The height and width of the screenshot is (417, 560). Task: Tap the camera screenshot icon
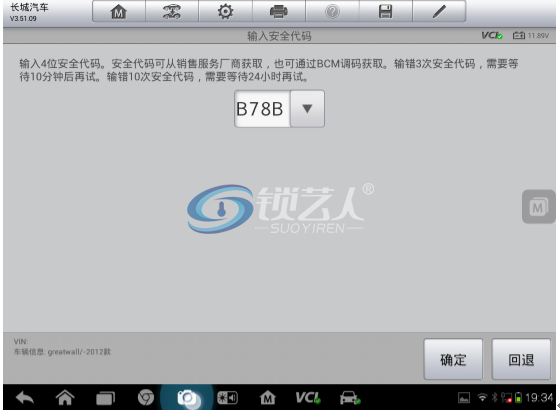[186, 397]
